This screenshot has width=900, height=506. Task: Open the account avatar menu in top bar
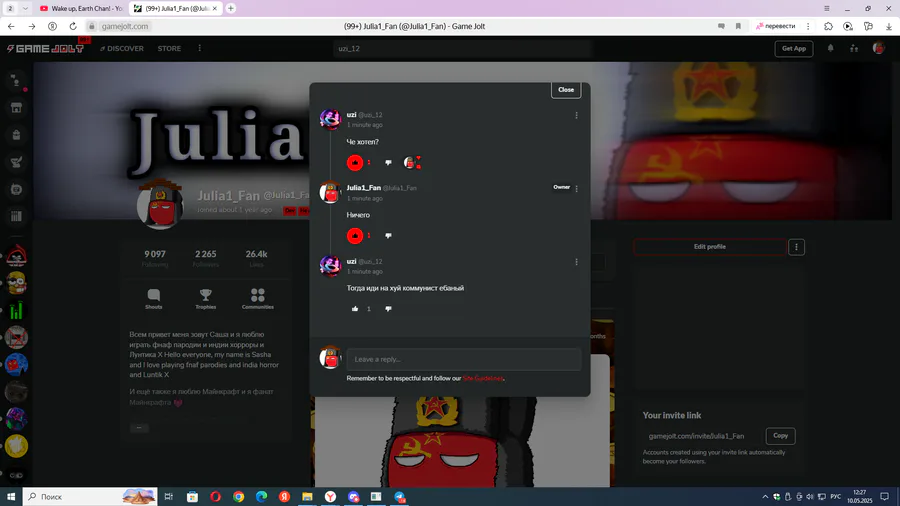click(x=878, y=48)
